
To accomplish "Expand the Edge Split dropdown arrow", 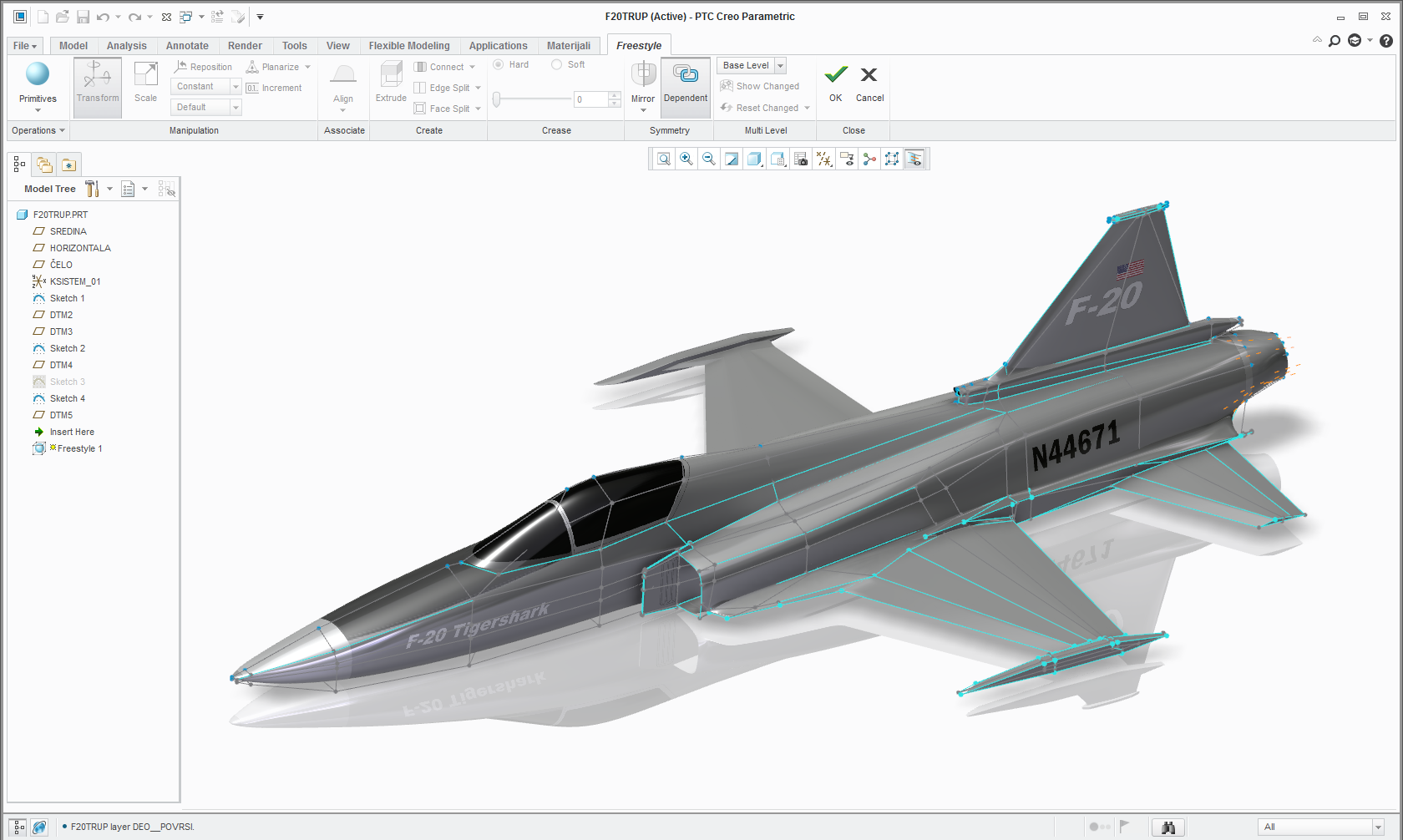I will pos(479,88).
